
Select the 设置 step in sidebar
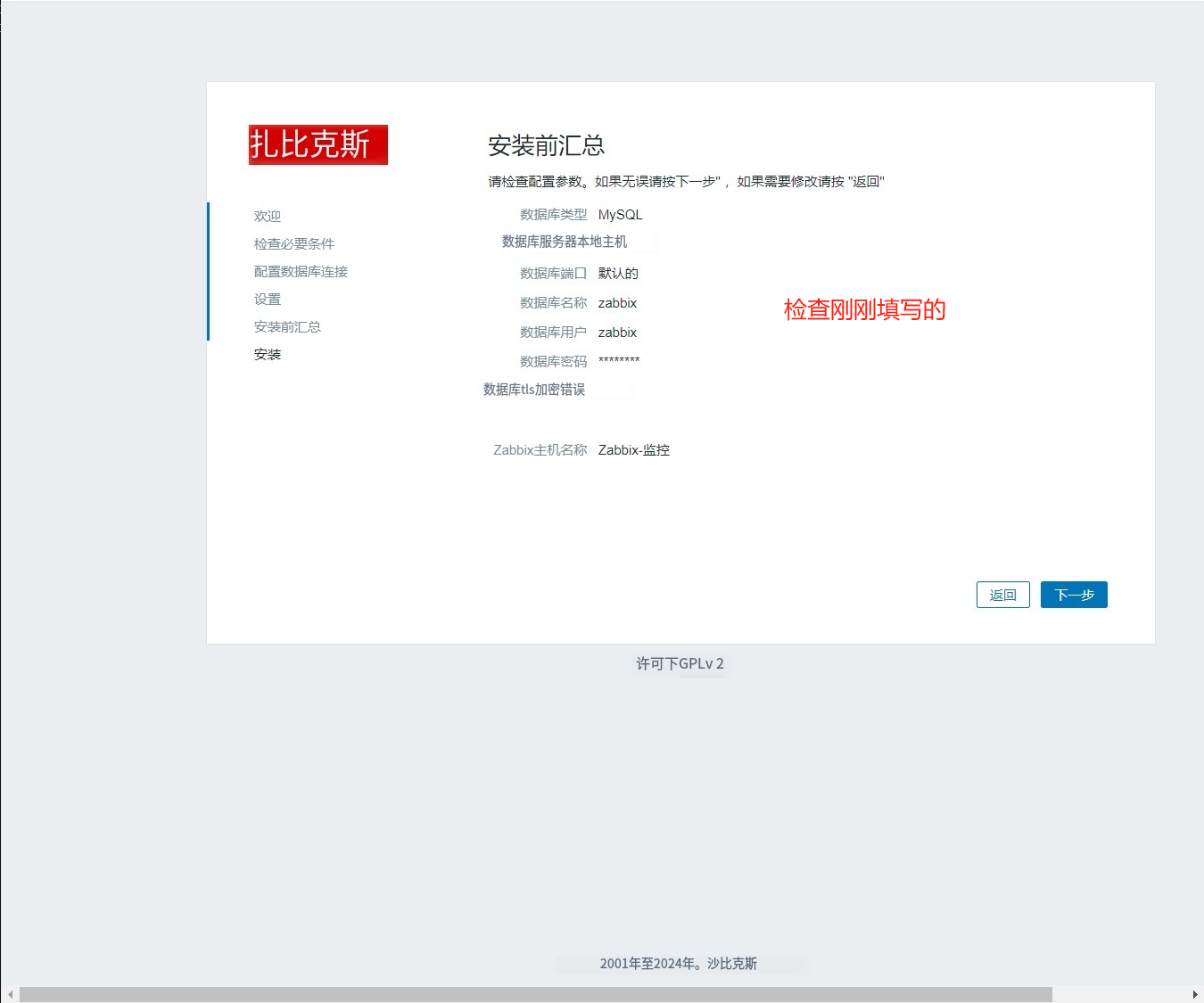[268, 299]
